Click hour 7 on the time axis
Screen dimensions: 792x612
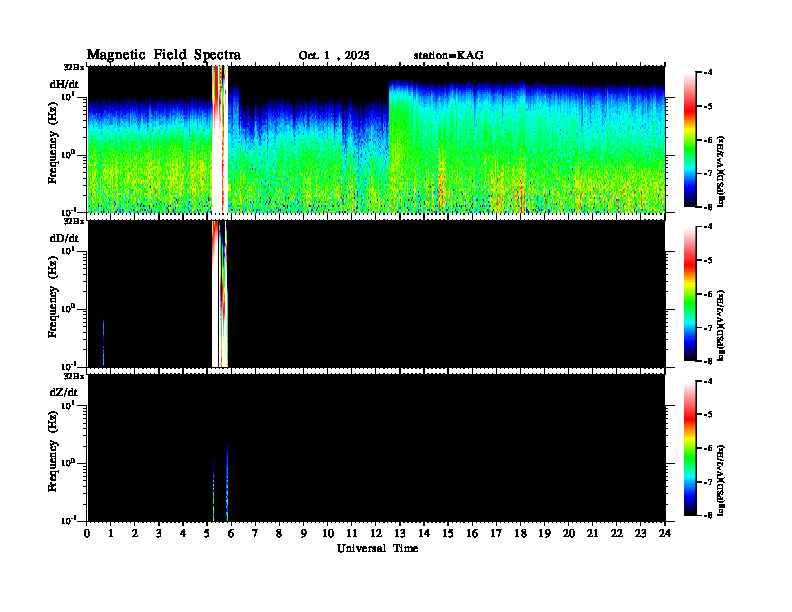tap(255, 534)
